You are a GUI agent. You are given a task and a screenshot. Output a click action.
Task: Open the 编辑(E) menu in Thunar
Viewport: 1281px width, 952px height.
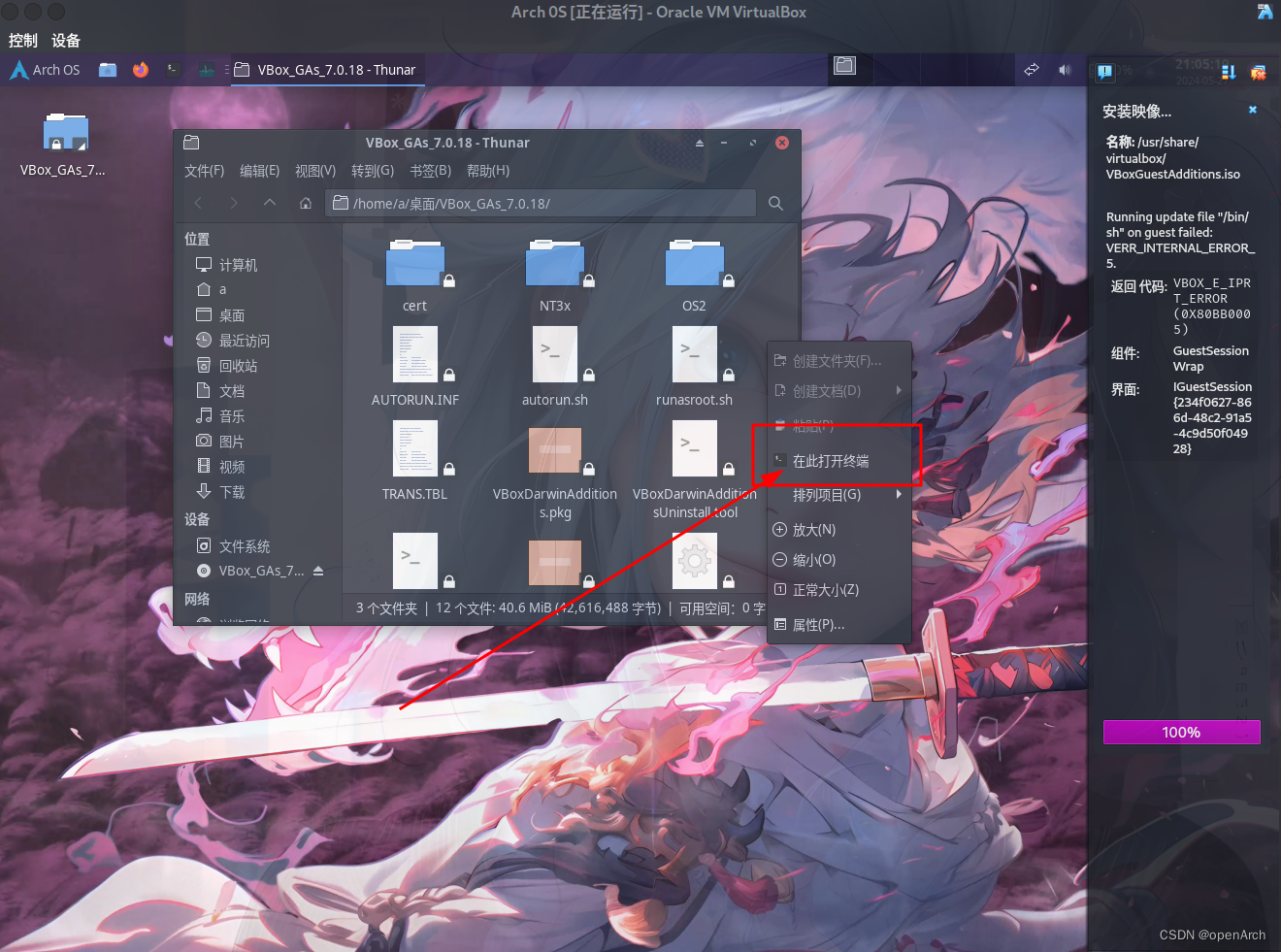click(x=259, y=171)
